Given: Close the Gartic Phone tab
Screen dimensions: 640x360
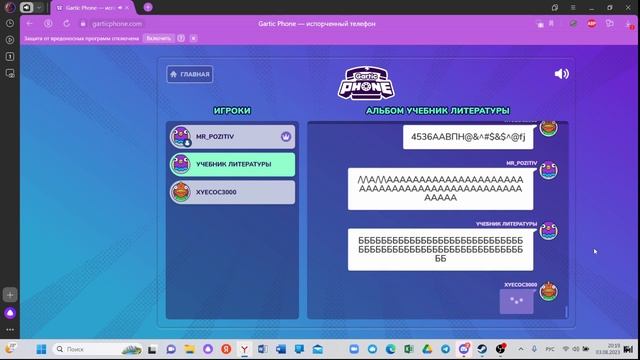Looking at the screenshot, I should click(x=128, y=8).
